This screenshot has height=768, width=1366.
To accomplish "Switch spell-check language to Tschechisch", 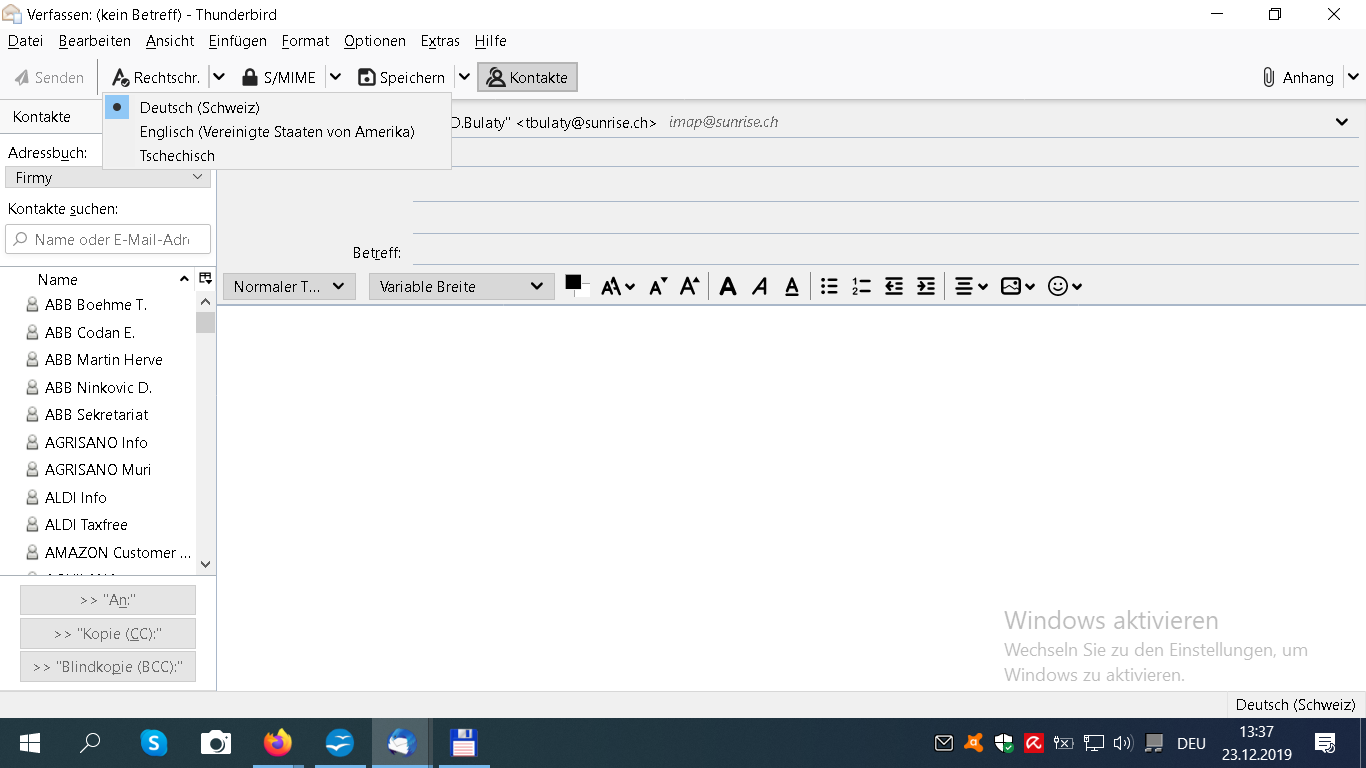I will [177, 155].
